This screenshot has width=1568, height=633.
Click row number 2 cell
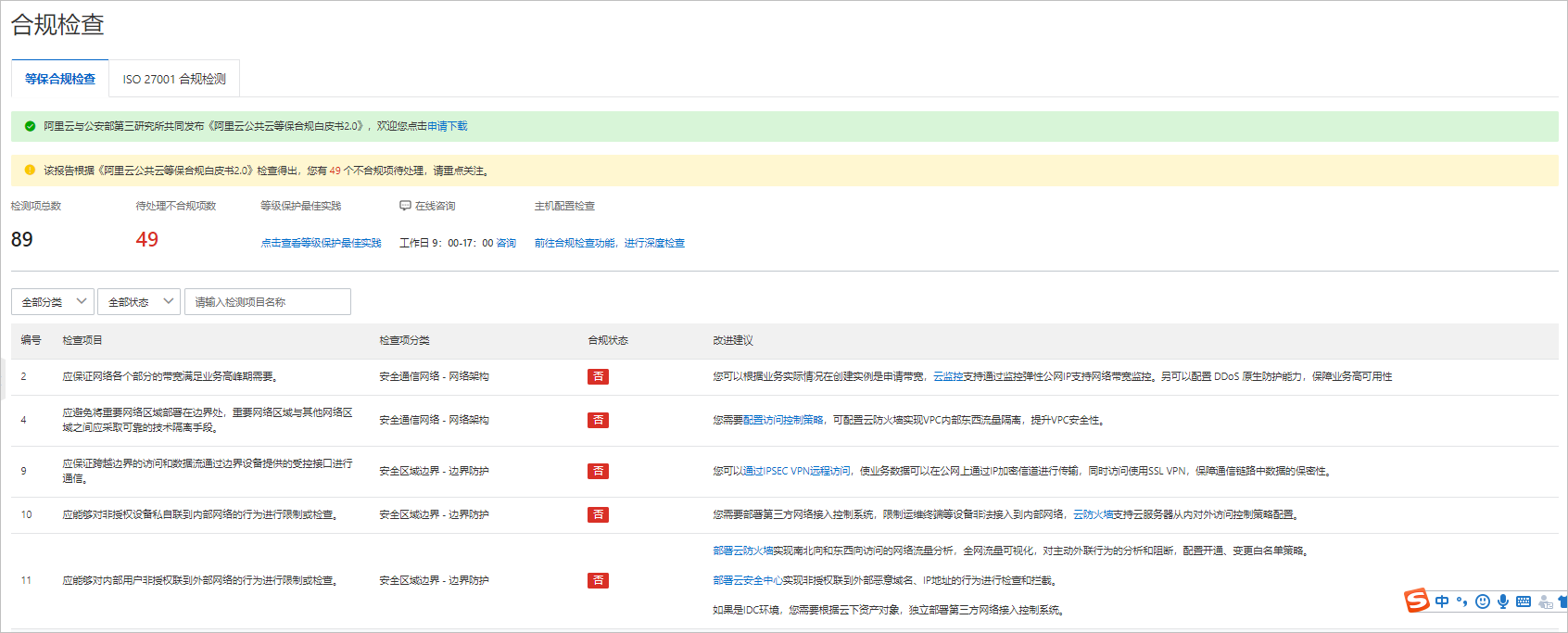tap(23, 376)
